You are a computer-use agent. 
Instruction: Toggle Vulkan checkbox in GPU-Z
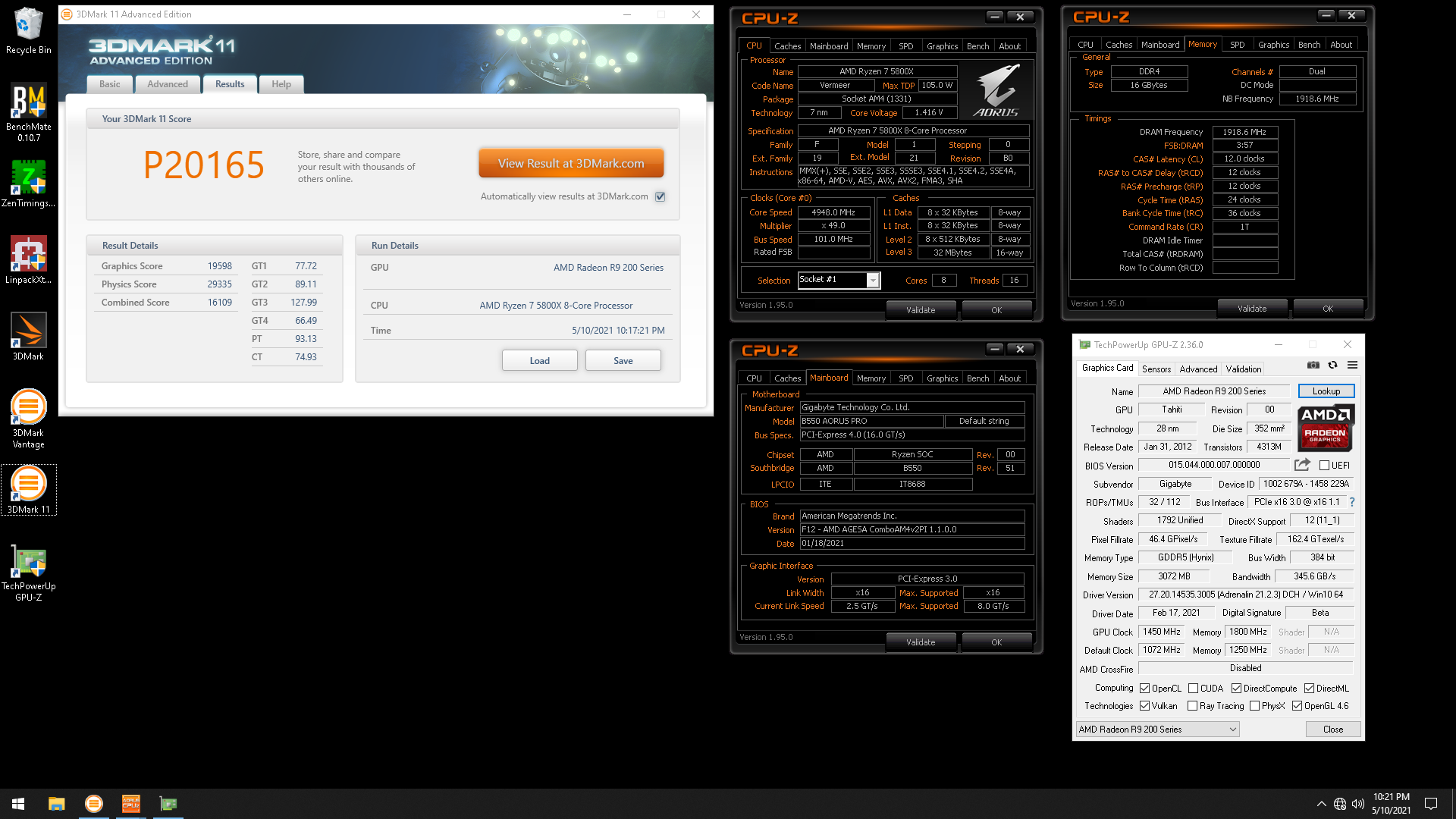tap(1145, 706)
